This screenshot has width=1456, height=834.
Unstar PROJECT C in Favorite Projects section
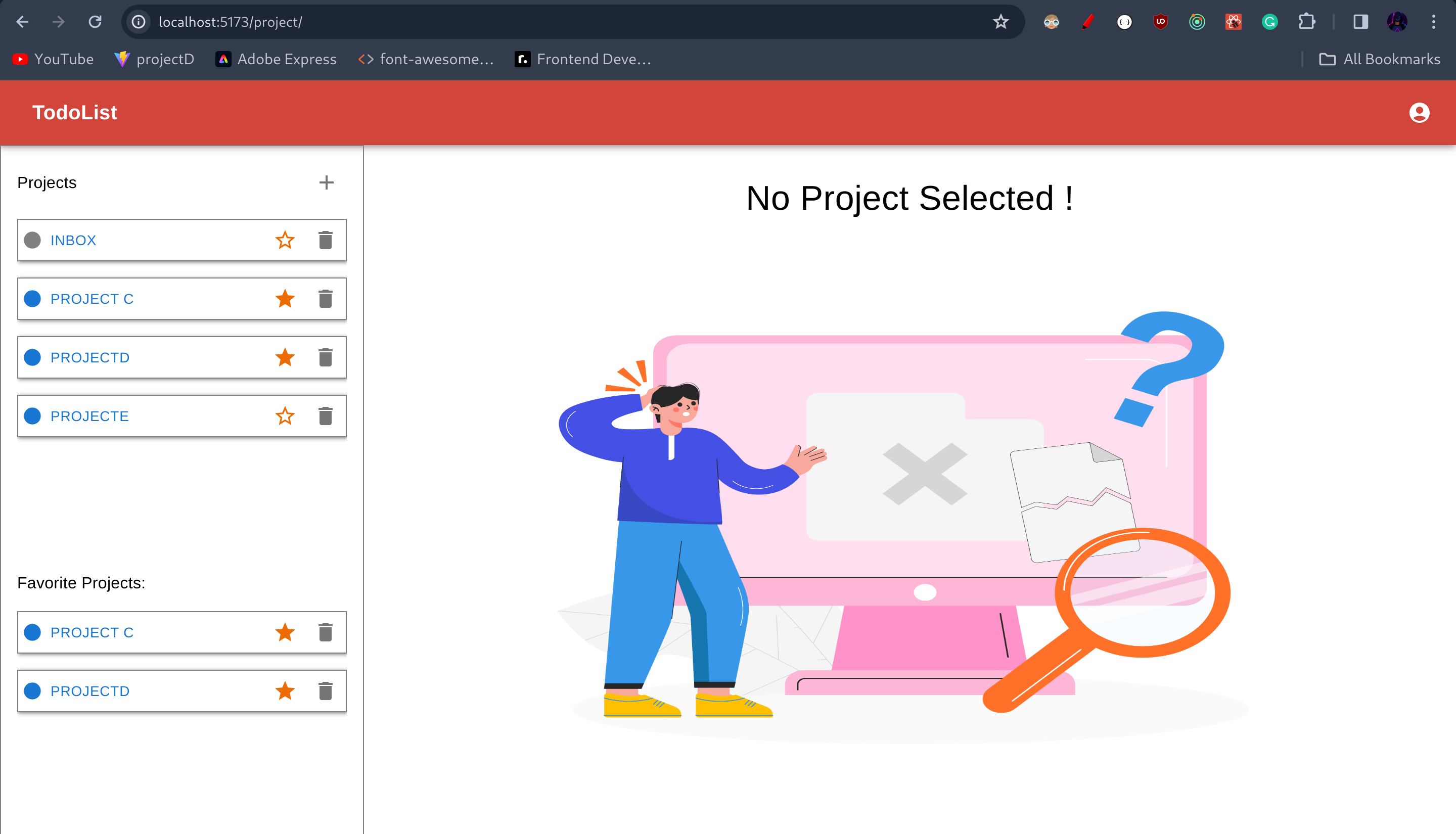click(x=285, y=632)
